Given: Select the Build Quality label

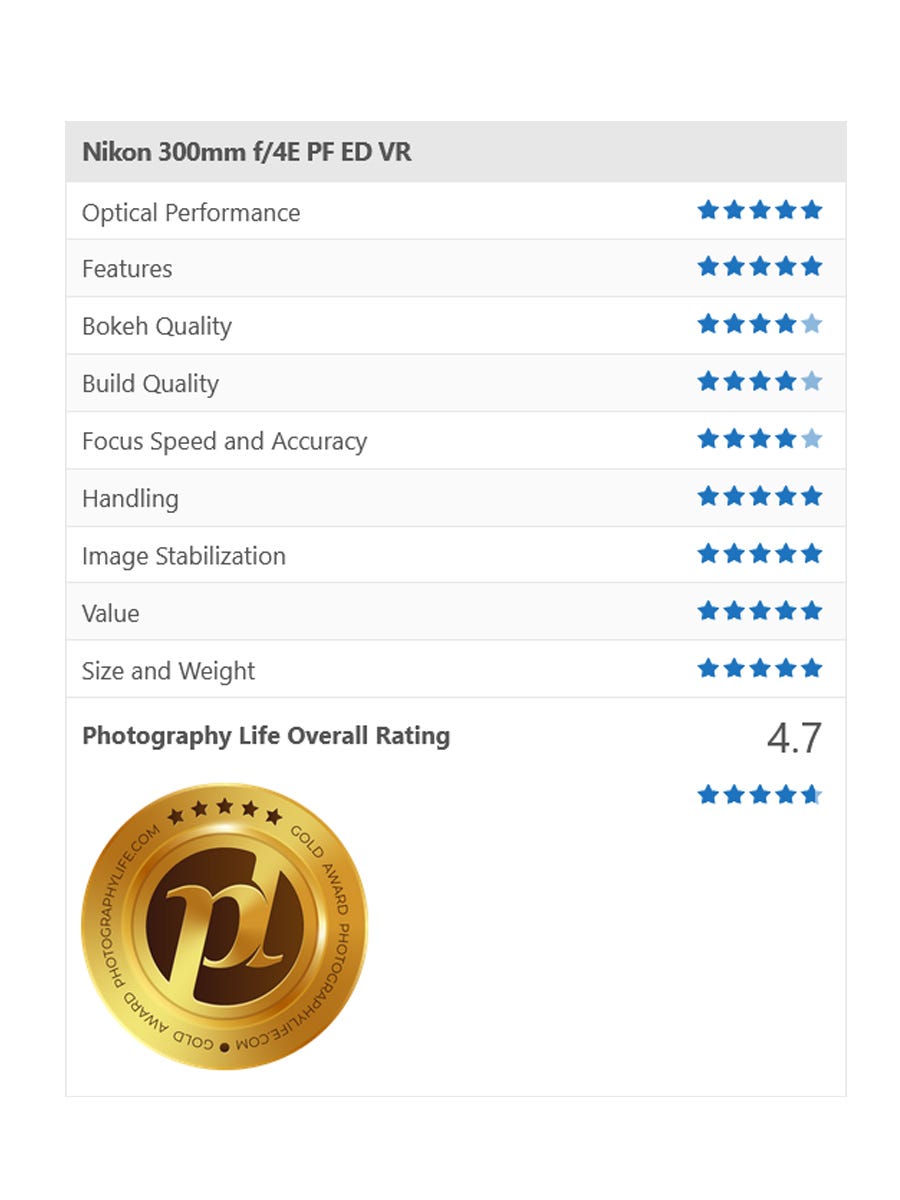Looking at the screenshot, I should coord(150,384).
